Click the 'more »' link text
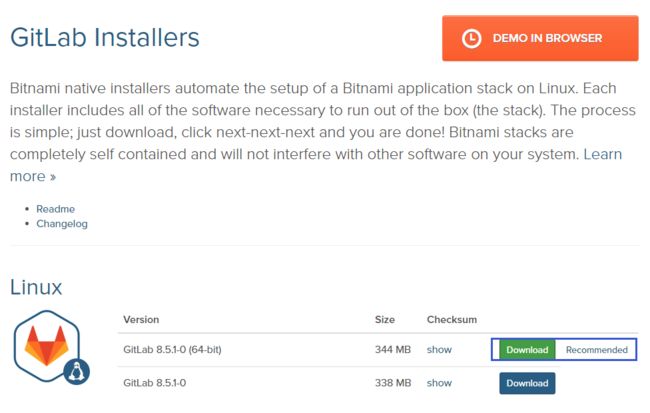This screenshot has height=413, width=650. (x=33, y=176)
